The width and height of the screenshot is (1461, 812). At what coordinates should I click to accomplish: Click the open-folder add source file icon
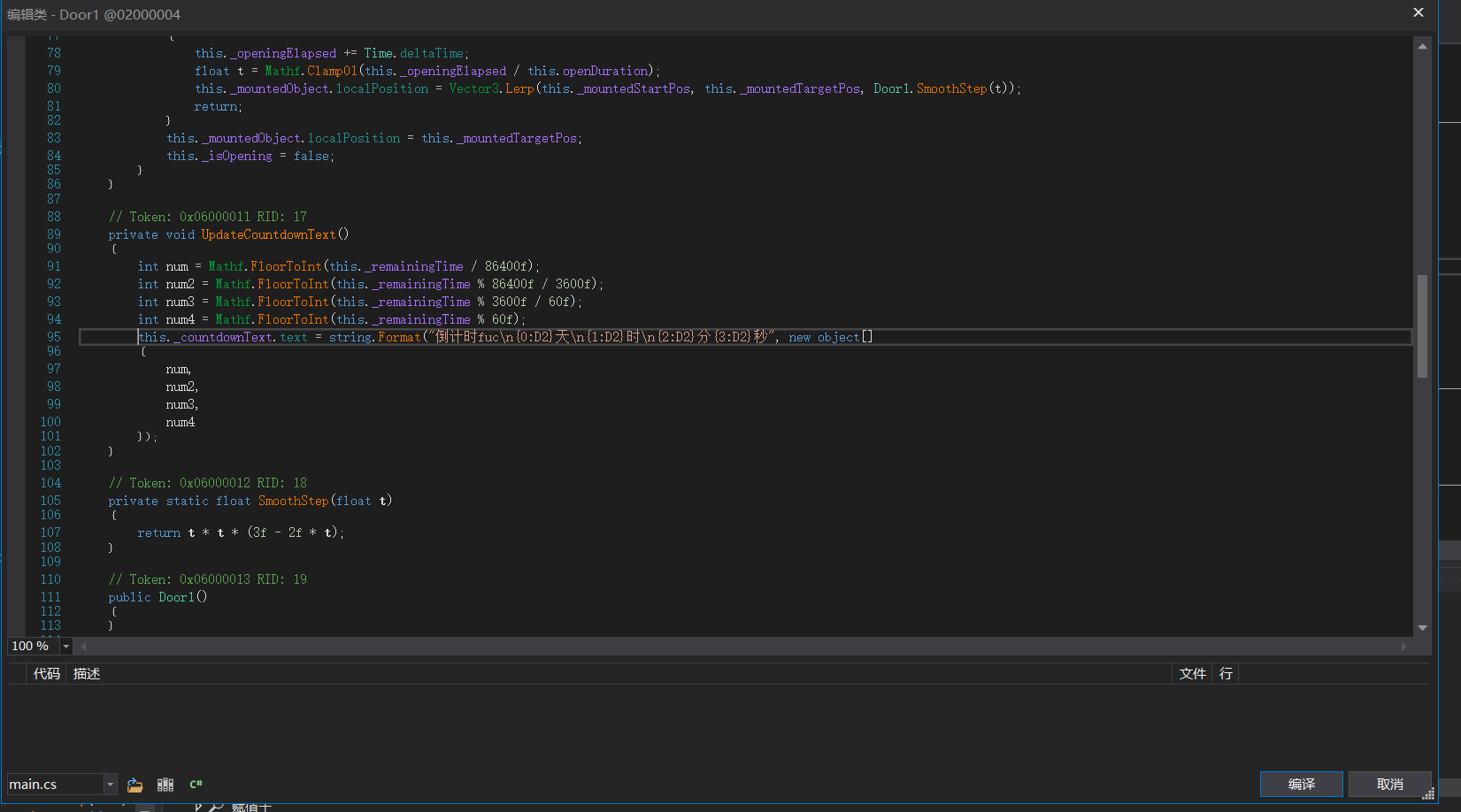[x=135, y=785]
